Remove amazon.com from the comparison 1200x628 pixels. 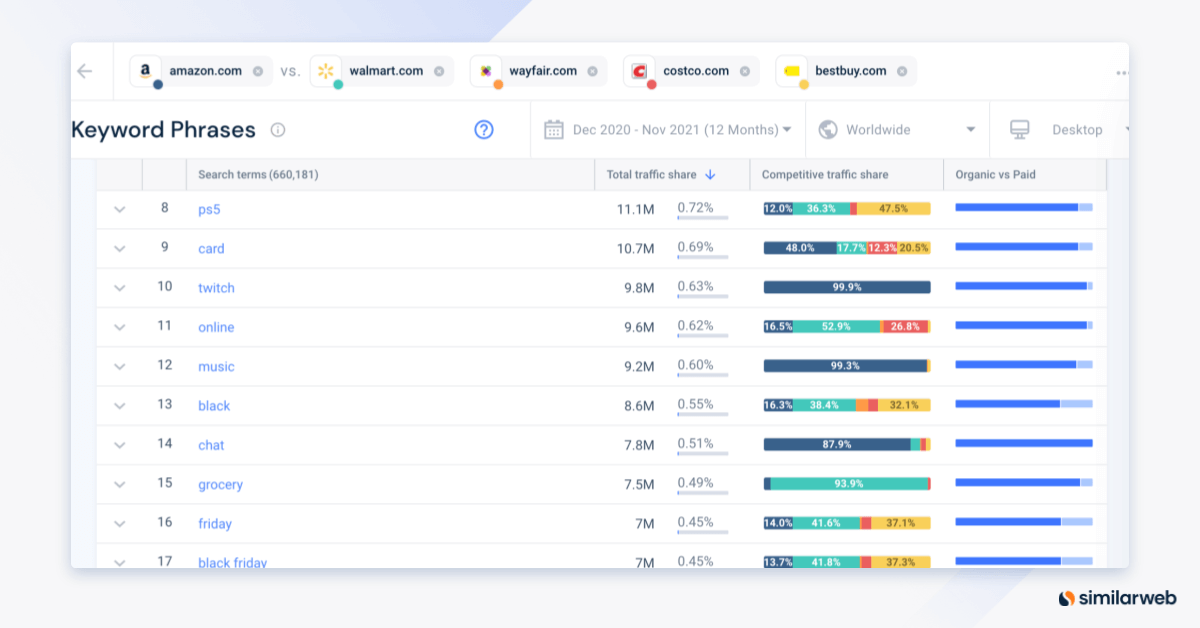[256, 71]
